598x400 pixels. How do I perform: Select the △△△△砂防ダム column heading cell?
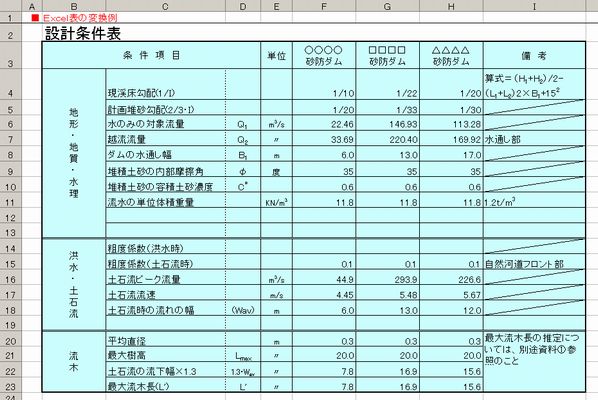451,55
